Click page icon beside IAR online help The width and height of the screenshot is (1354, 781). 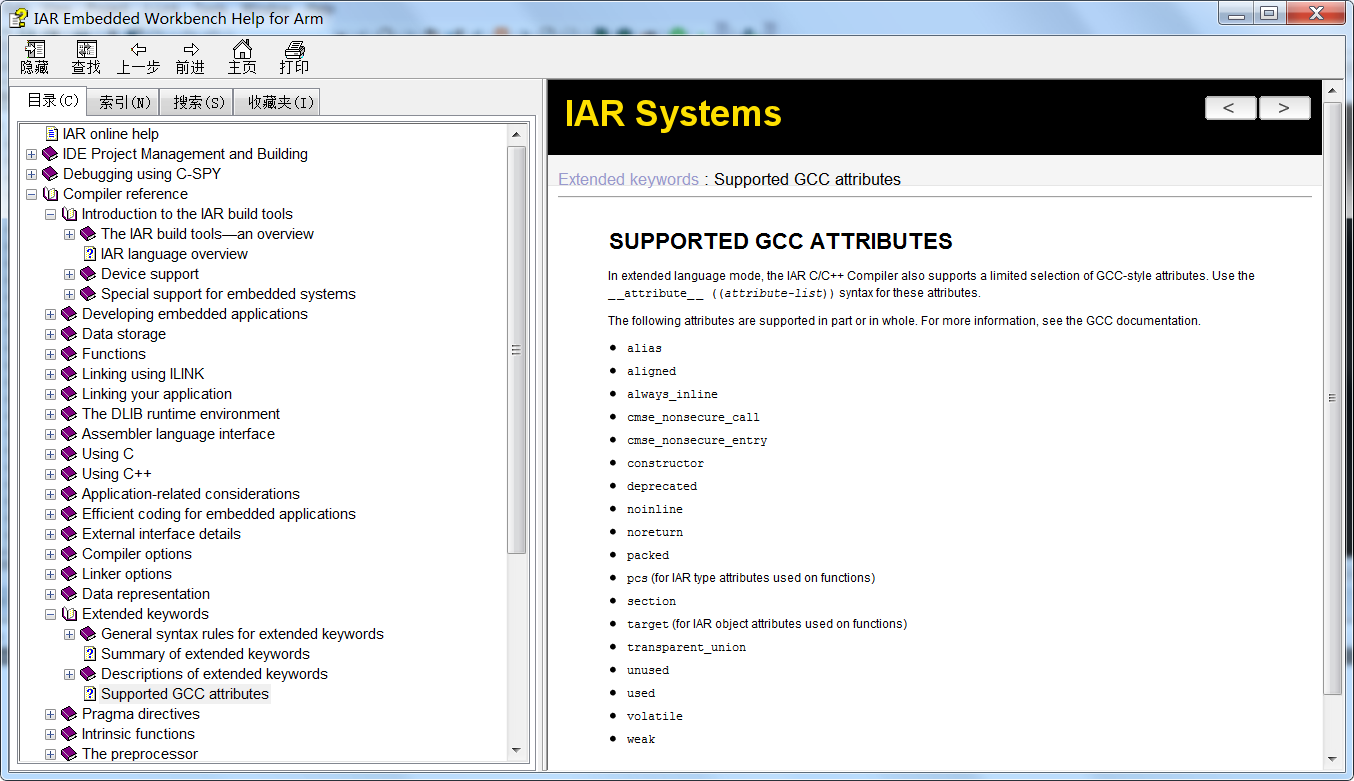(52, 134)
